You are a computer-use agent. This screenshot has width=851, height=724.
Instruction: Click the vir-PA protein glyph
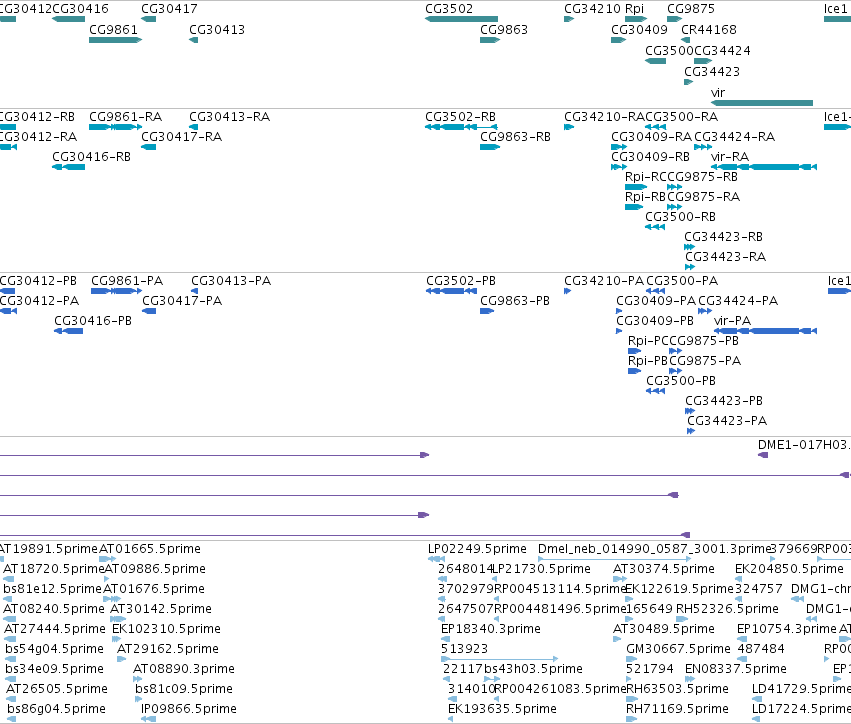click(765, 331)
